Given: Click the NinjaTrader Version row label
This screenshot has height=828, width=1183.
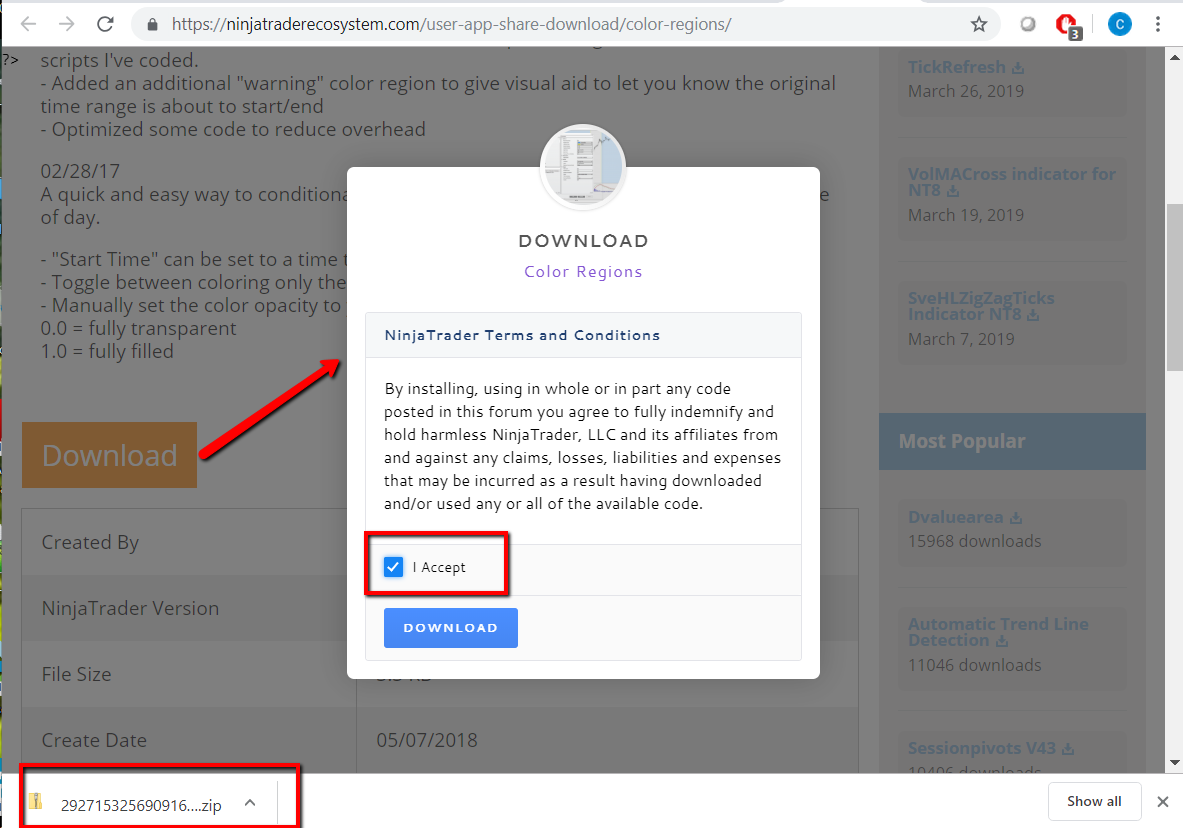Looking at the screenshot, I should [x=131, y=608].
